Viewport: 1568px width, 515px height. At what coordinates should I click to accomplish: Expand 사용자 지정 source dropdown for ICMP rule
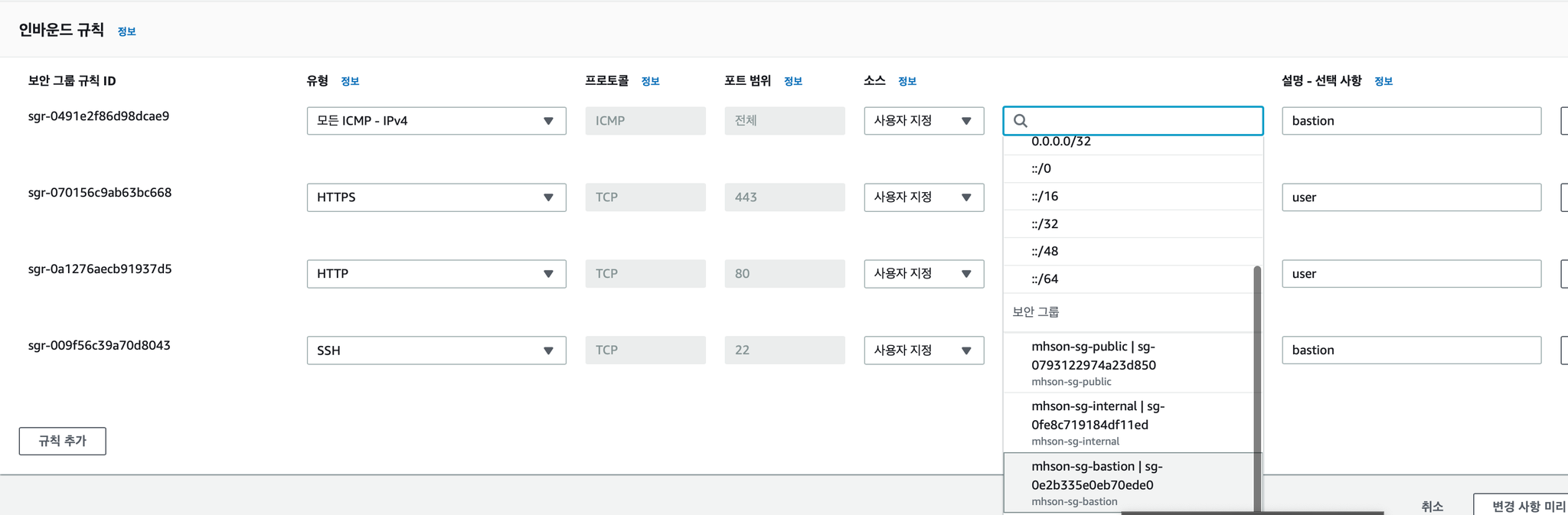coord(924,121)
